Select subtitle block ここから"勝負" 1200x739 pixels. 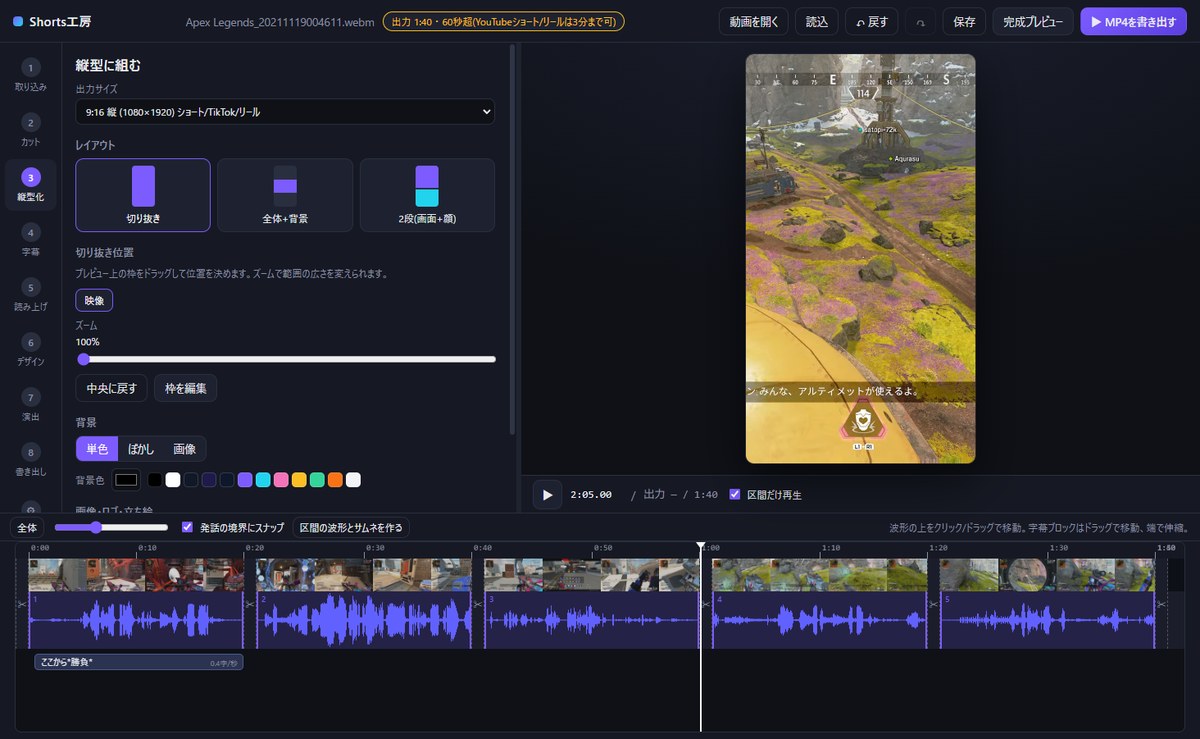click(138, 662)
